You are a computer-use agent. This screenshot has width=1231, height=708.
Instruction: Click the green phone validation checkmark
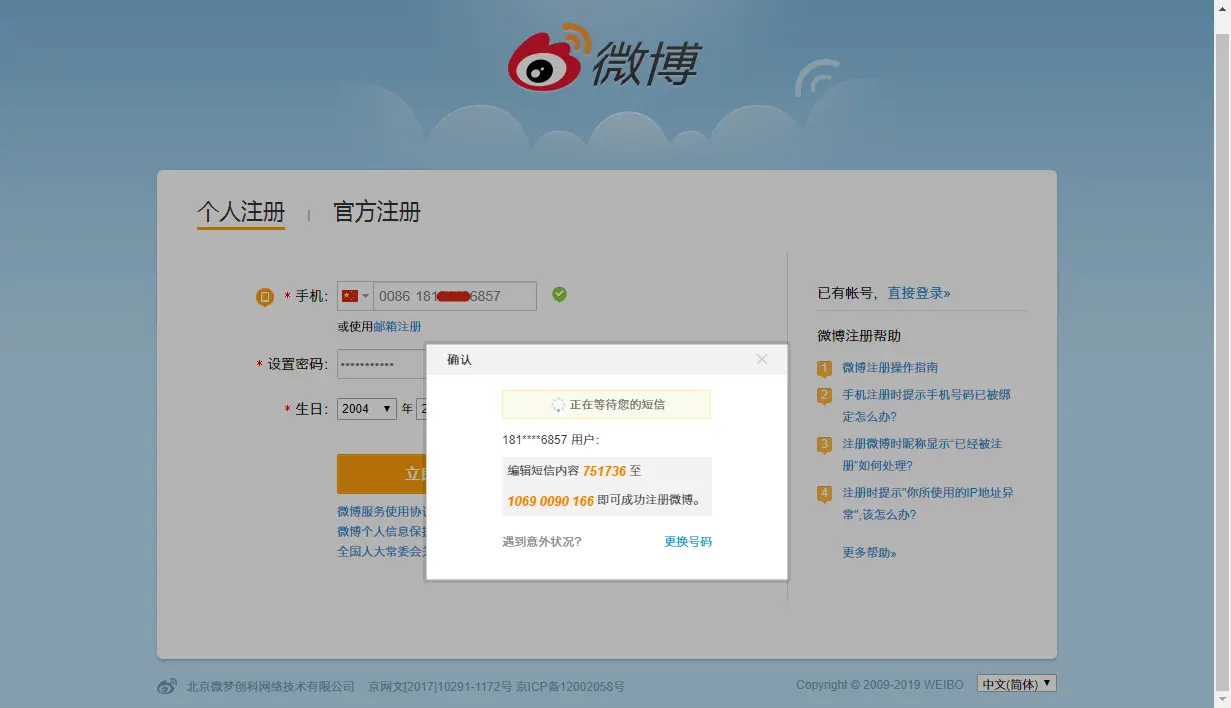coord(559,295)
